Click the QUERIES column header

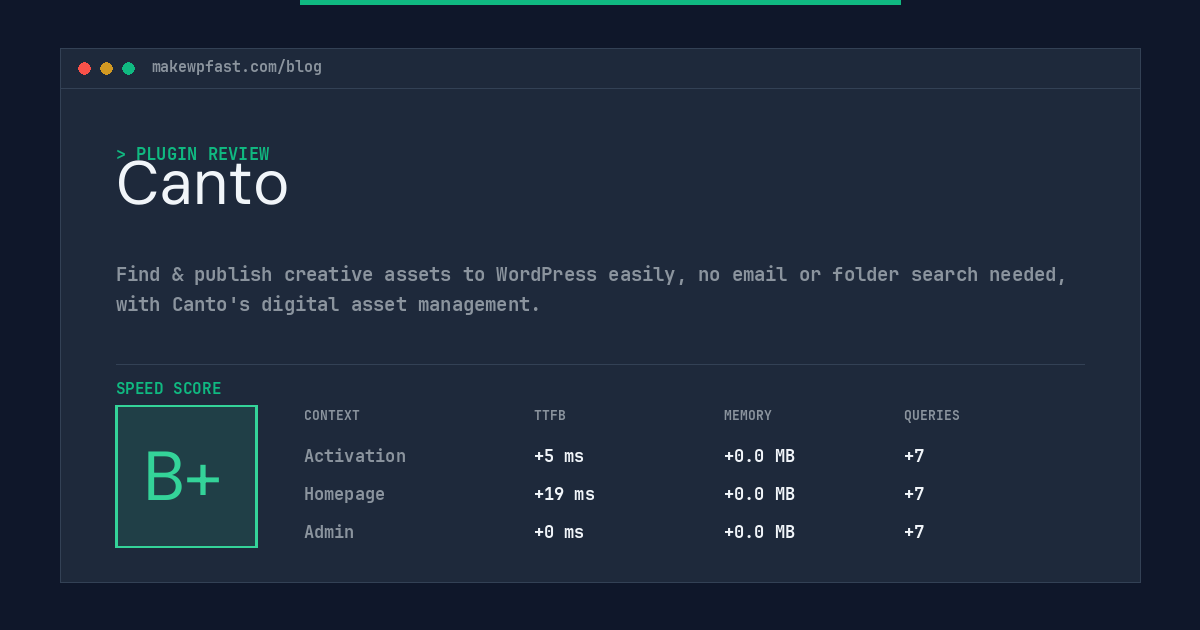click(x=932, y=416)
